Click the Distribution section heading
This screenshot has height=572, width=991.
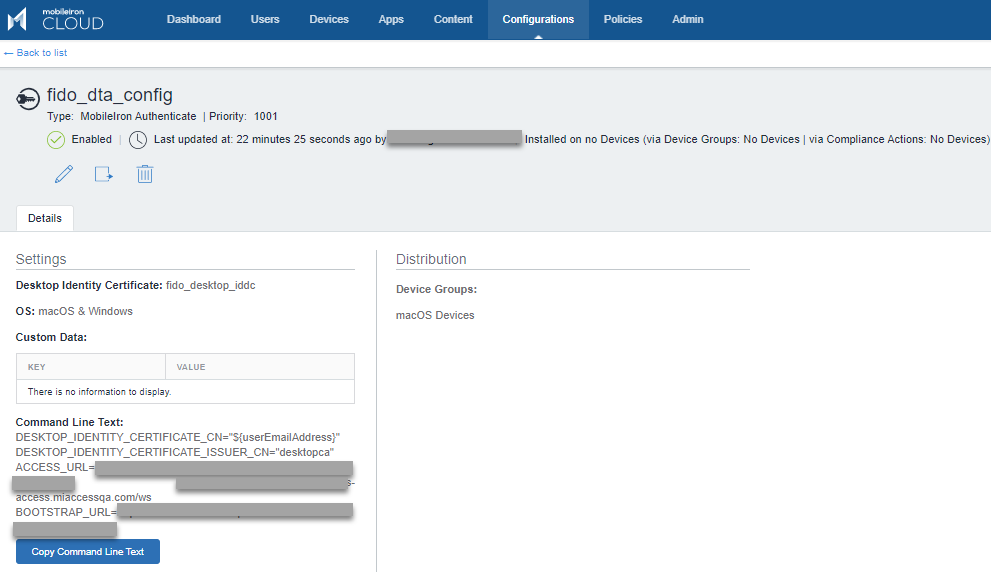(x=431, y=259)
